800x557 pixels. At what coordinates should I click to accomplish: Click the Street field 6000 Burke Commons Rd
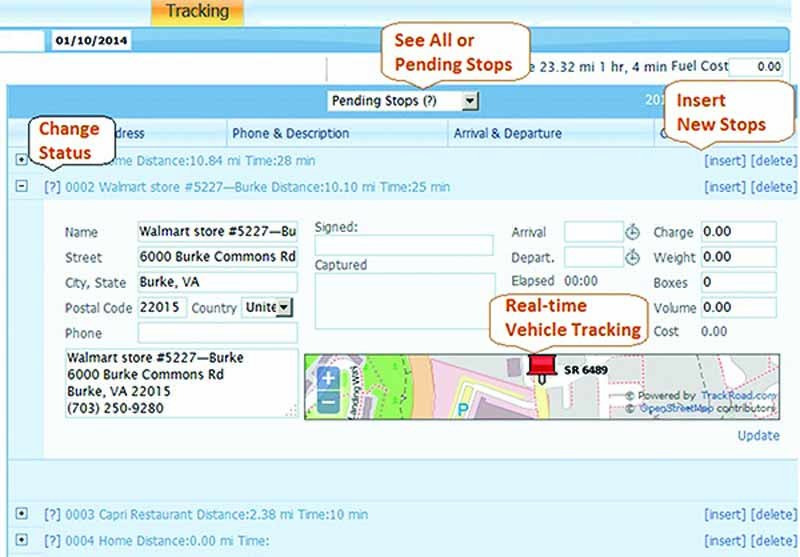click(217, 257)
